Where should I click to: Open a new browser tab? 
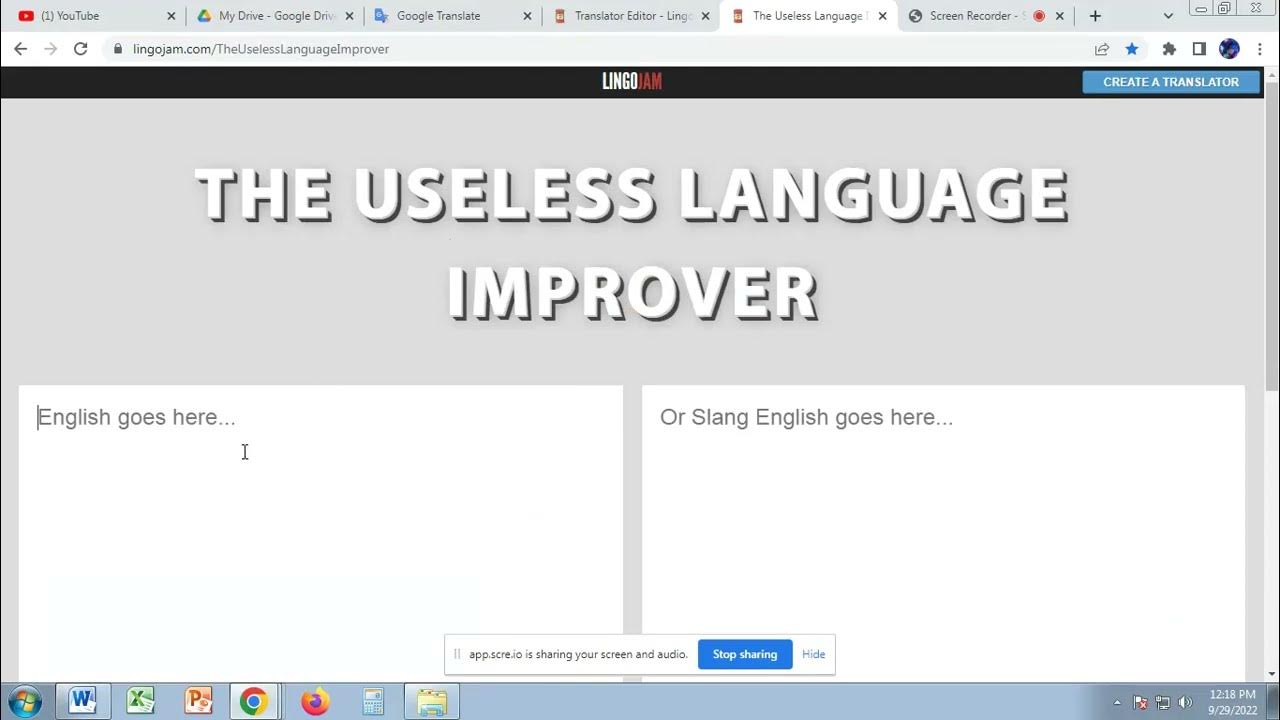[x=1095, y=16]
